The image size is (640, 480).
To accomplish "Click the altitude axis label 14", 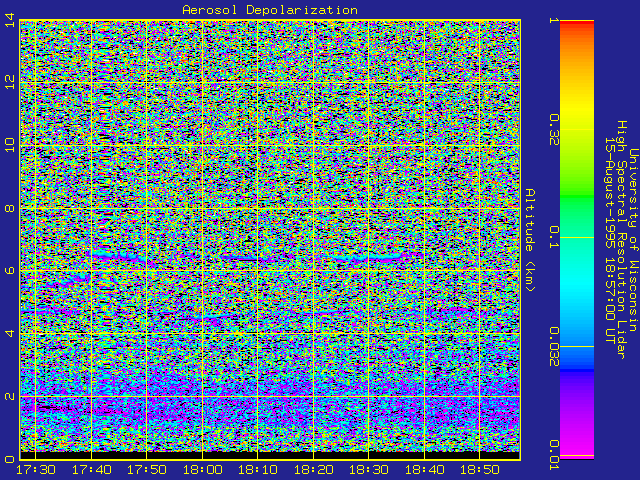I will (x=9, y=20).
